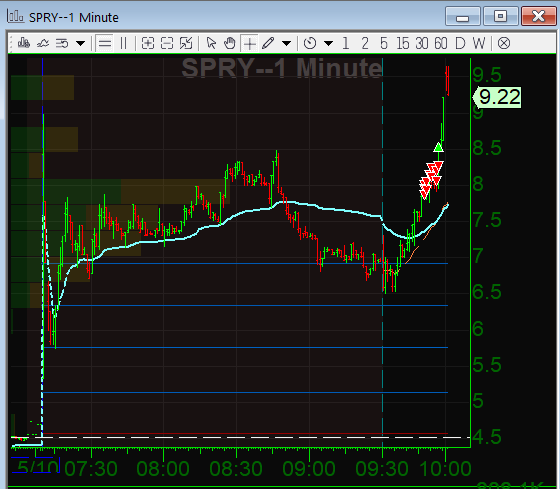The width and height of the screenshot is (560, 489).
Task: Click the chart icon in title bar
Action: (x=15, y=16)
